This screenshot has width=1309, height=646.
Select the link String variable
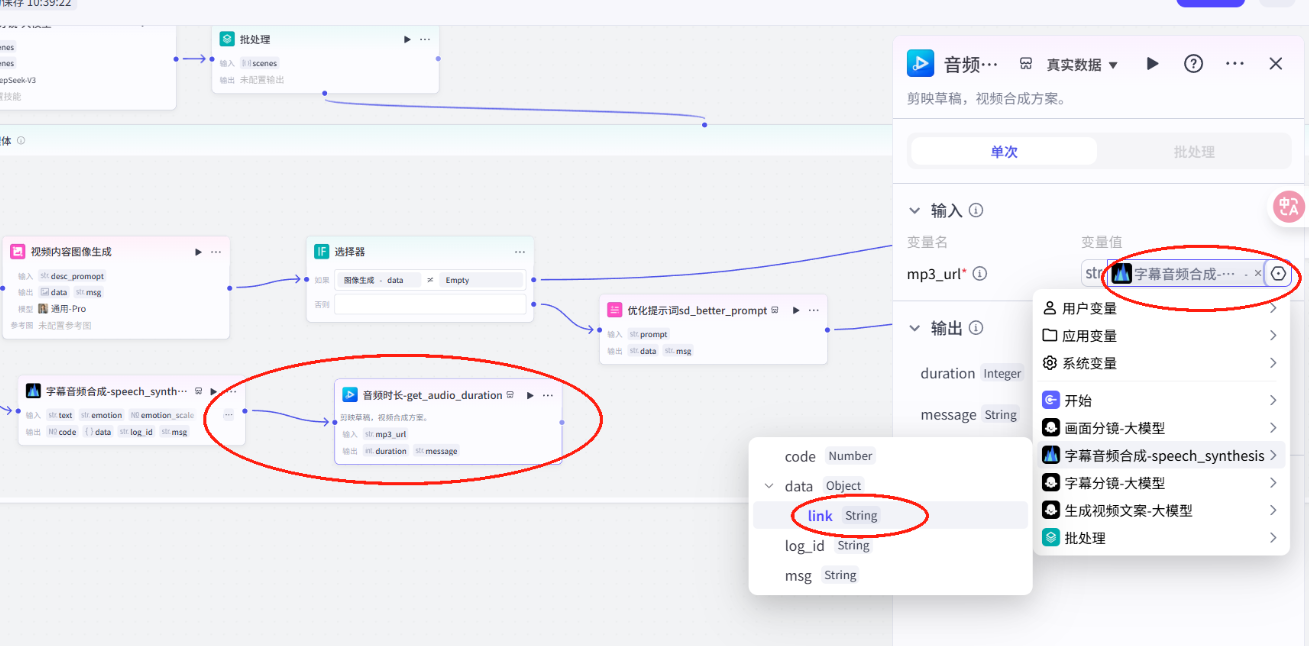click(820, 514)
